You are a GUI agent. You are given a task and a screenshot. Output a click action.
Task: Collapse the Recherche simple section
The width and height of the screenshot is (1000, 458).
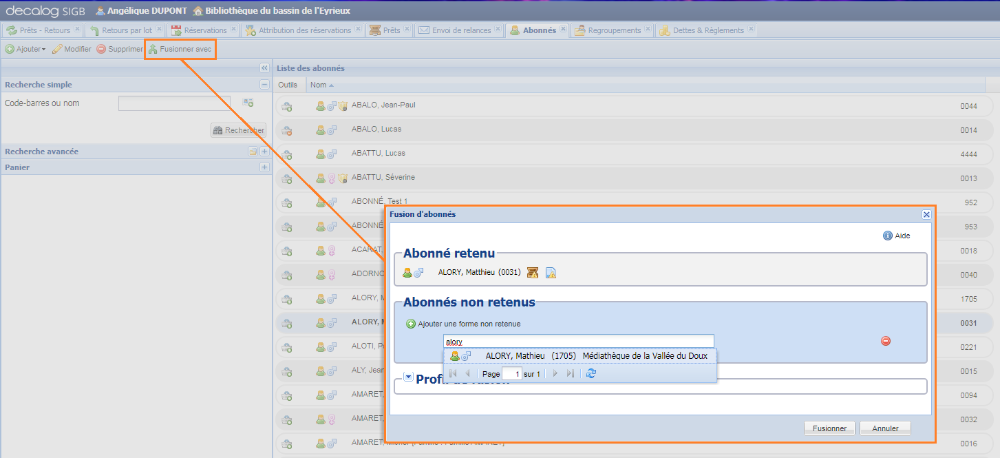click(x=264, y=85)
